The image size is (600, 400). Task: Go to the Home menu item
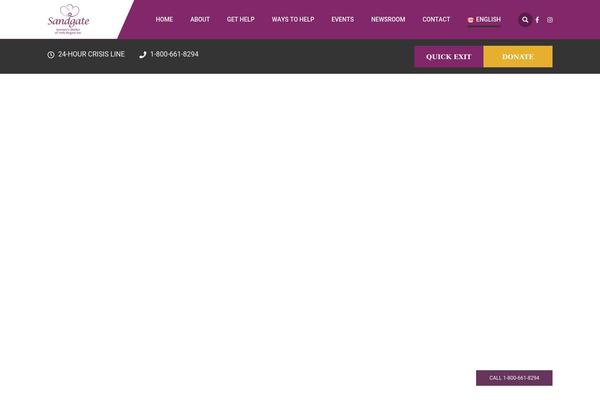pos(164,20)
